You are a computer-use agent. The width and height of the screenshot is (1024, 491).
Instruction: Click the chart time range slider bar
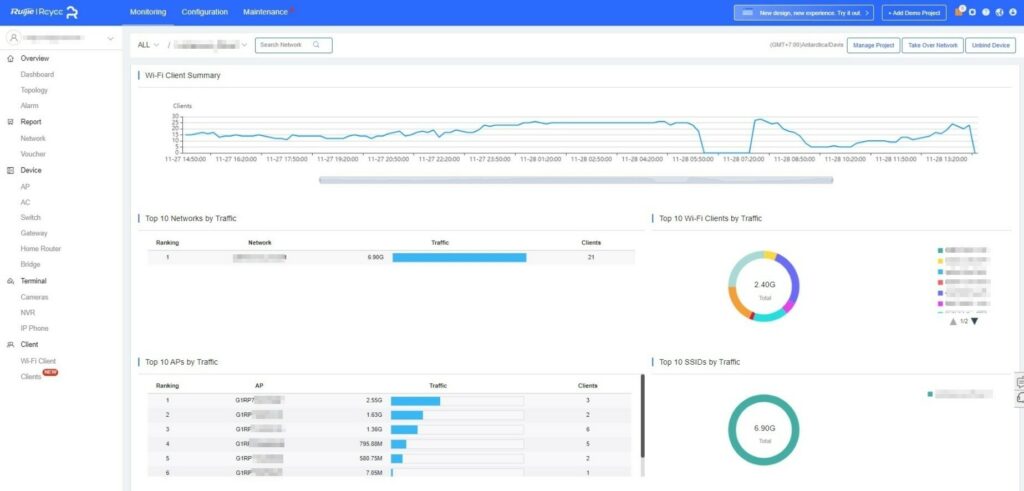[x=575, y=180]
